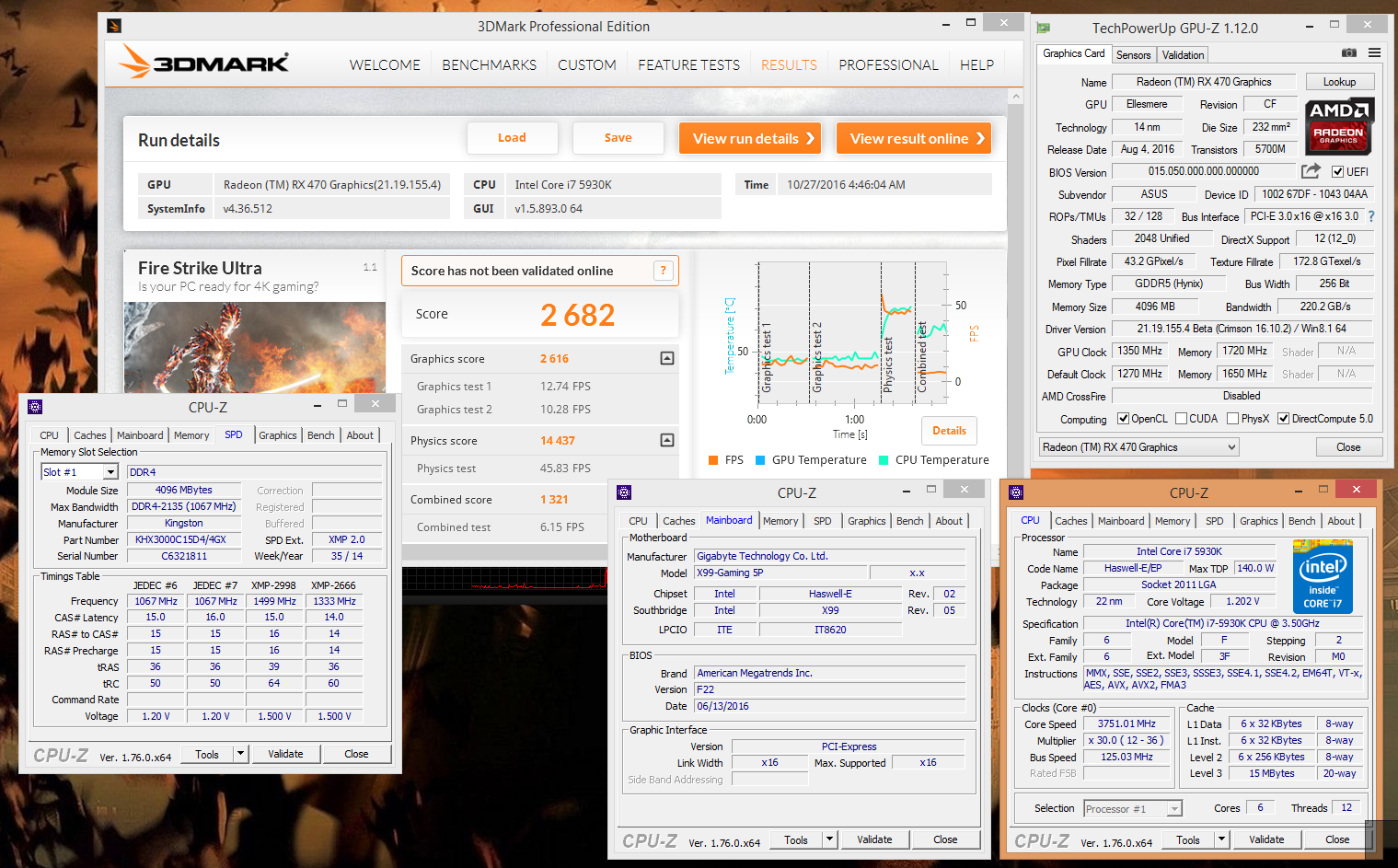Open Tools dropdown arrow in Mainboard window
Image resolution: width=1398 pixels, height=868 pixels.
pyautogui.click(x=829, y=839)
